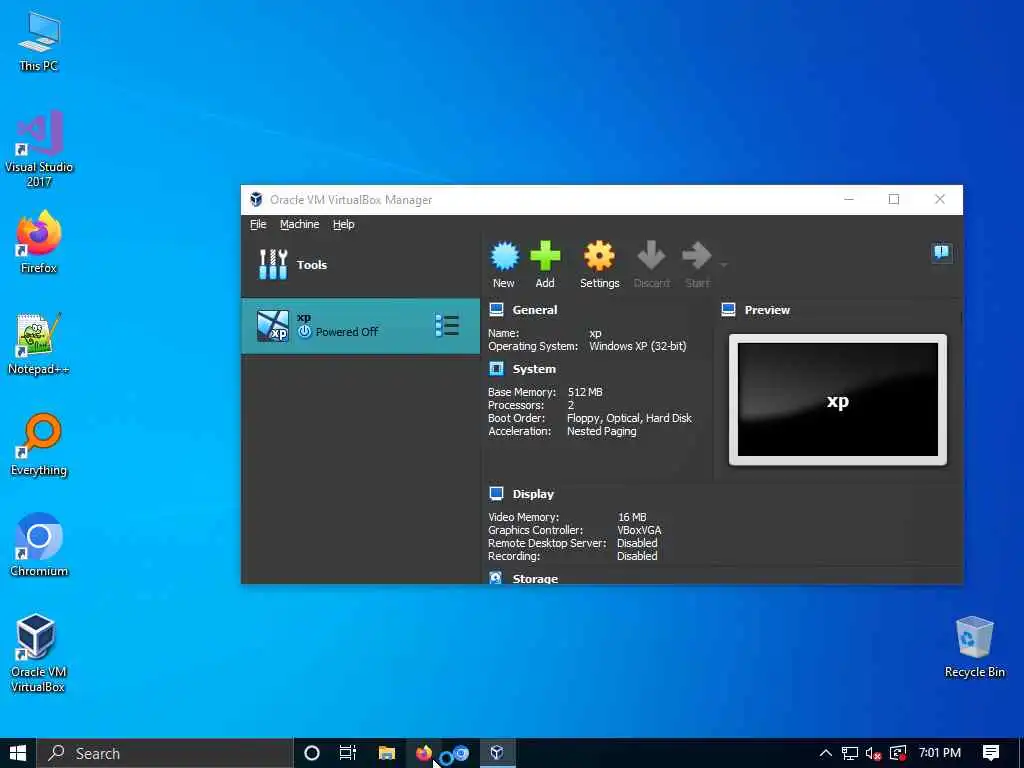Screen dimensions: 1024x768
Task: Select the Recycle Bin desktop icon
Action: (974, 647)
